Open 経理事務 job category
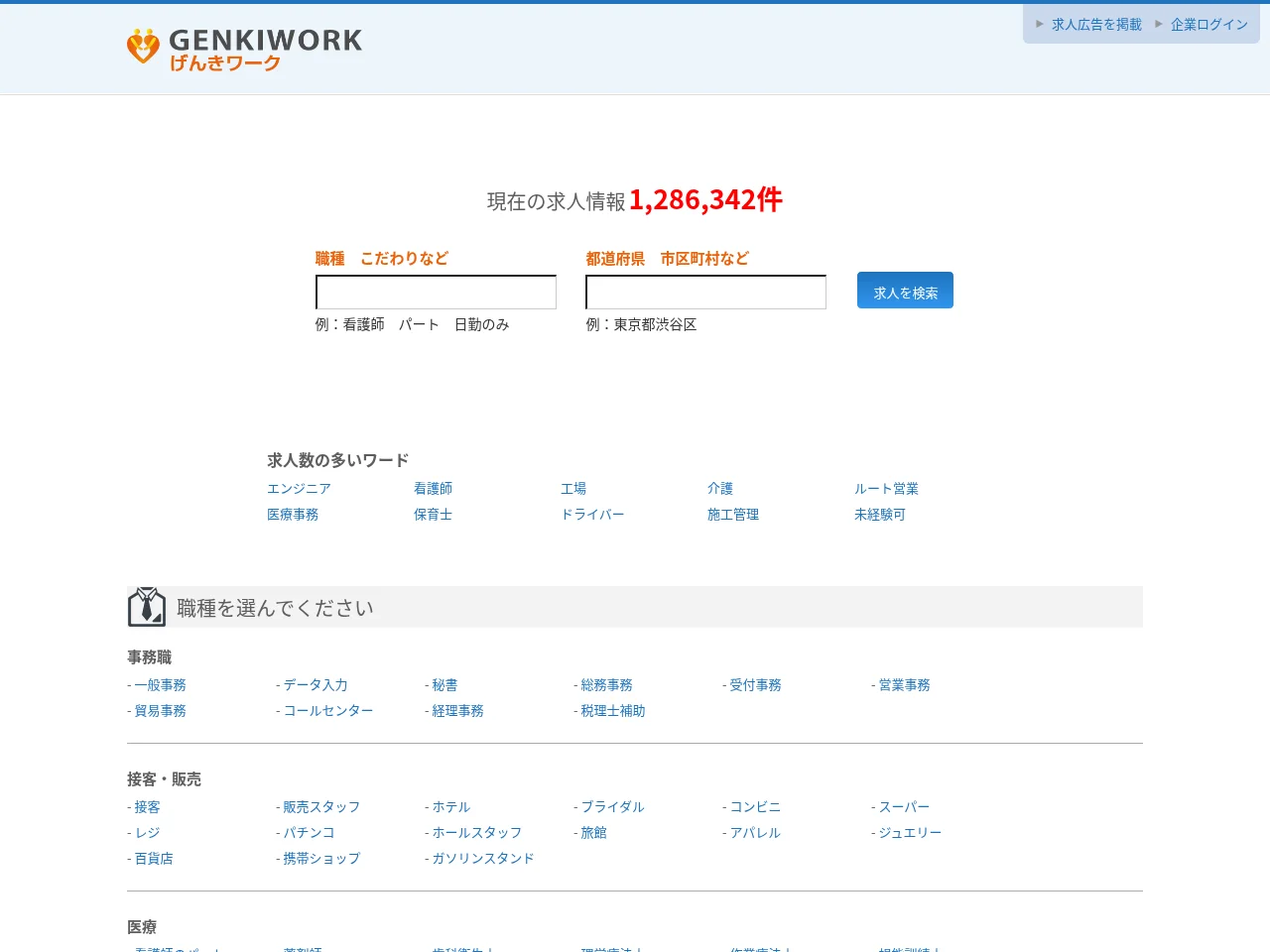The width and height of the screenshot is (1270, 952). pos(457,711)
